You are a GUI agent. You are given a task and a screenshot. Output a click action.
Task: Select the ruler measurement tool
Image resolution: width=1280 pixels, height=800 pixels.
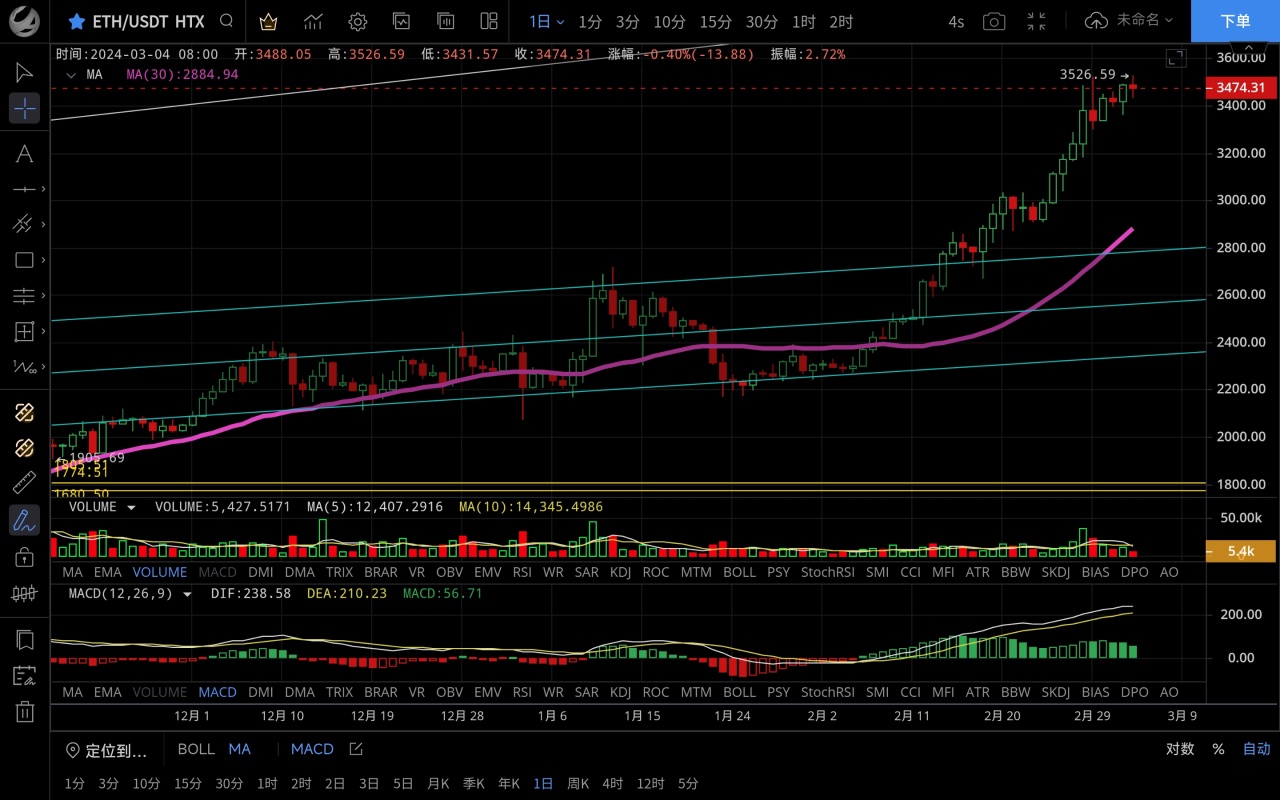click(24, 483)
